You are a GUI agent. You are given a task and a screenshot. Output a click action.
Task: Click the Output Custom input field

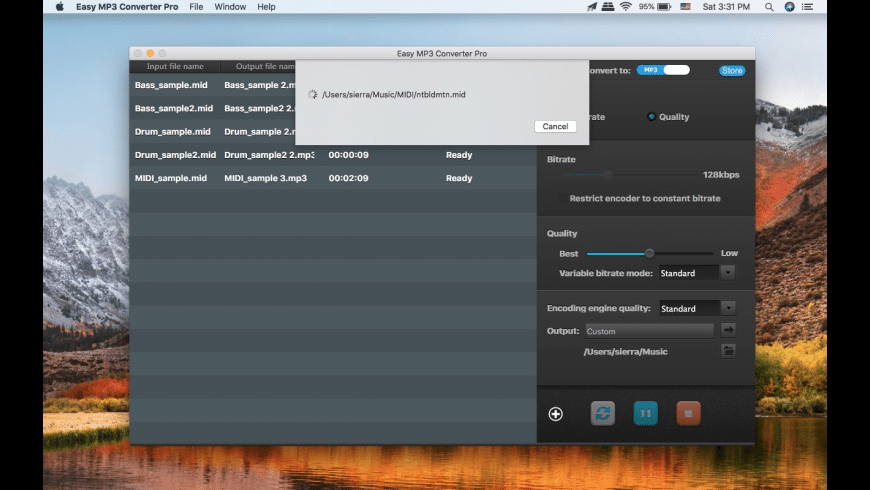click(649, 331)
